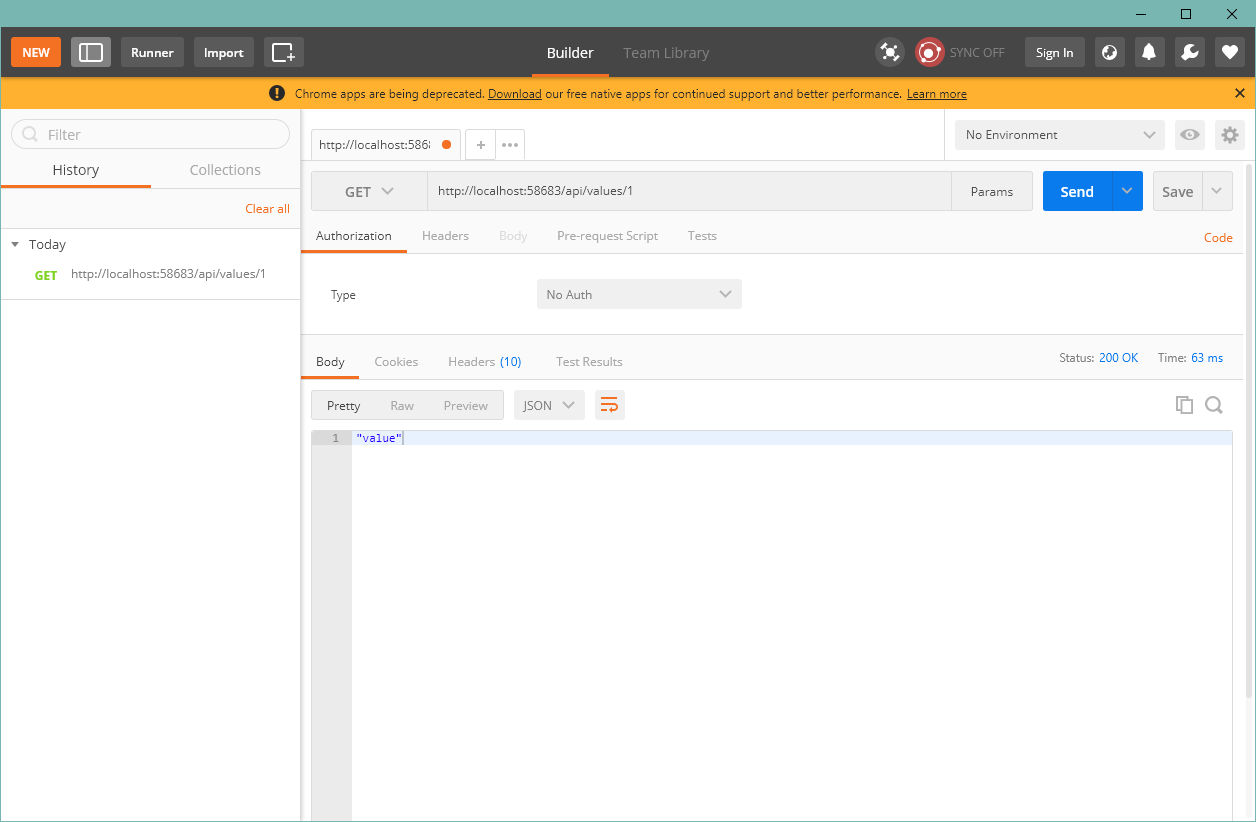Dismiss the deprecation banner
The width and height of the screenshot is (1256, 822).
pyautogui.click(x=1240, y=93)
